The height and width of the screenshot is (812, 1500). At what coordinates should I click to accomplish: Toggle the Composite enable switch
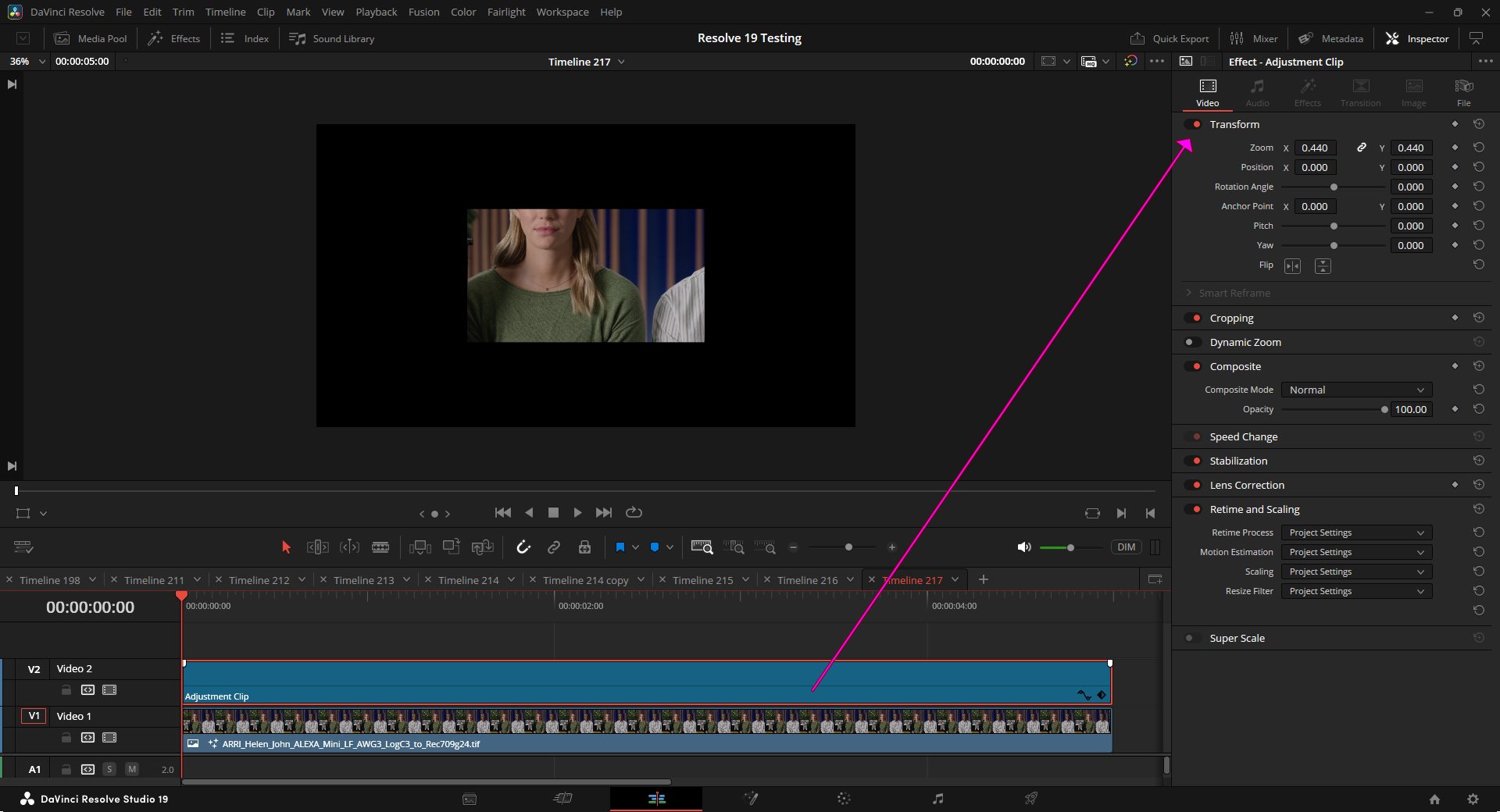pyautogui.click(x=1192, y=366)
